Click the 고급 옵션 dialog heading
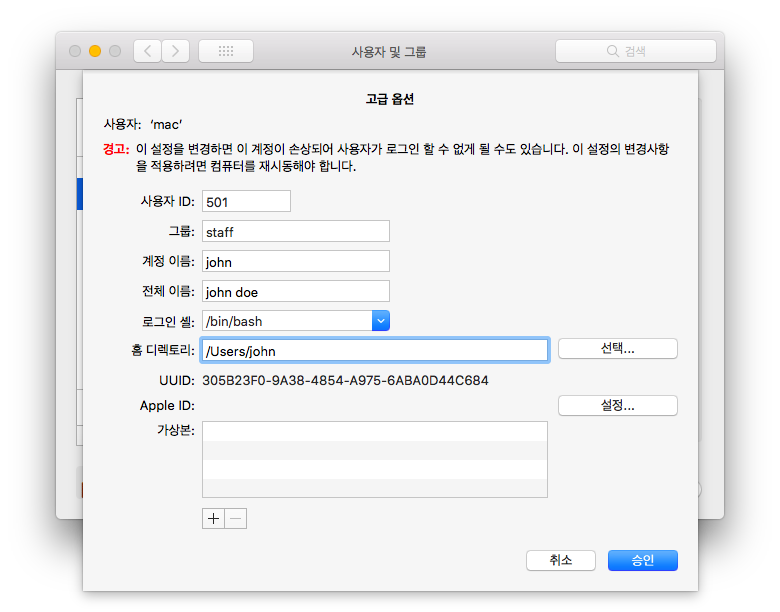 [x=390, y=99]
